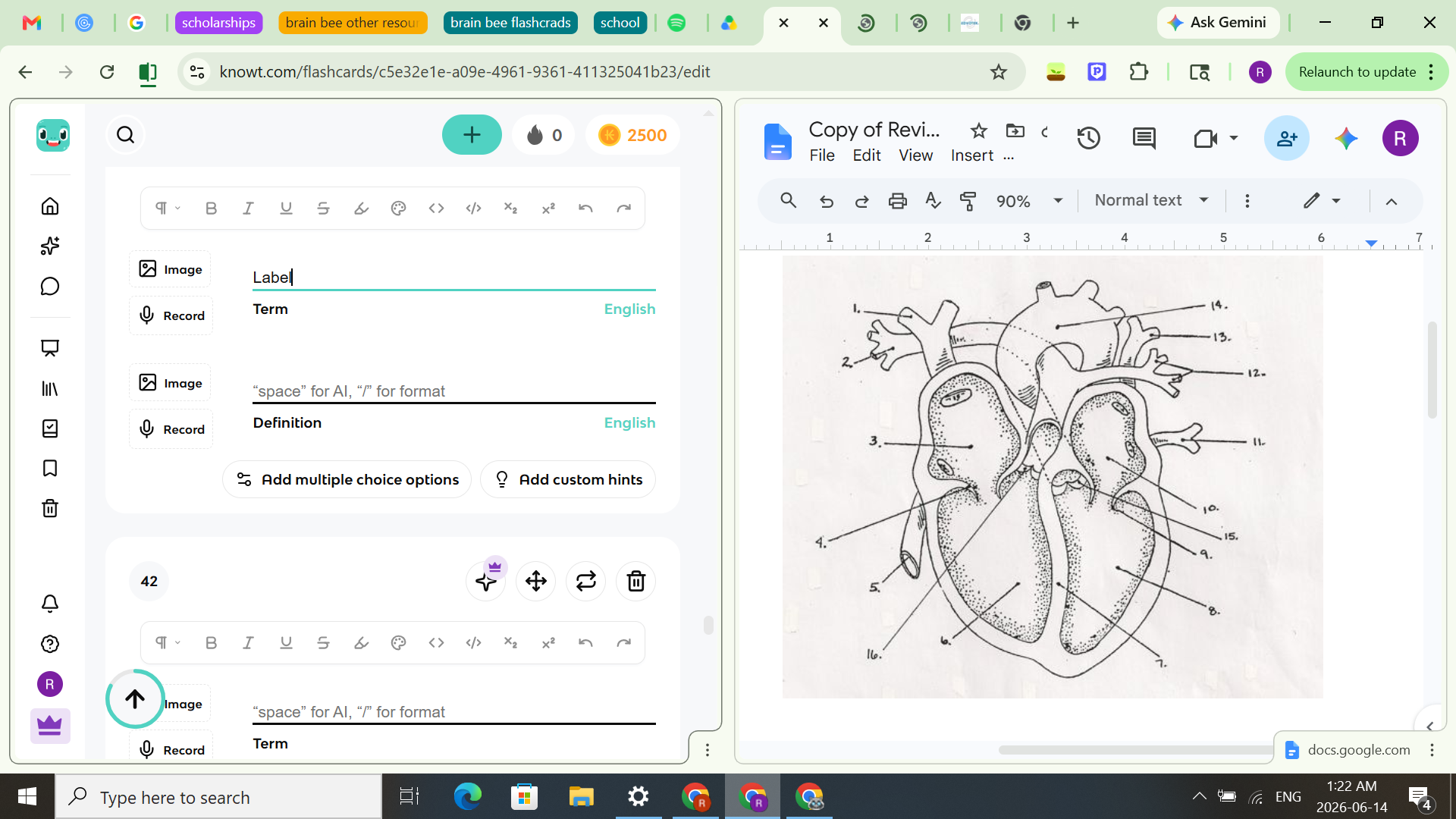Open the checklist sidebar icon

click(x=50, y=428)
